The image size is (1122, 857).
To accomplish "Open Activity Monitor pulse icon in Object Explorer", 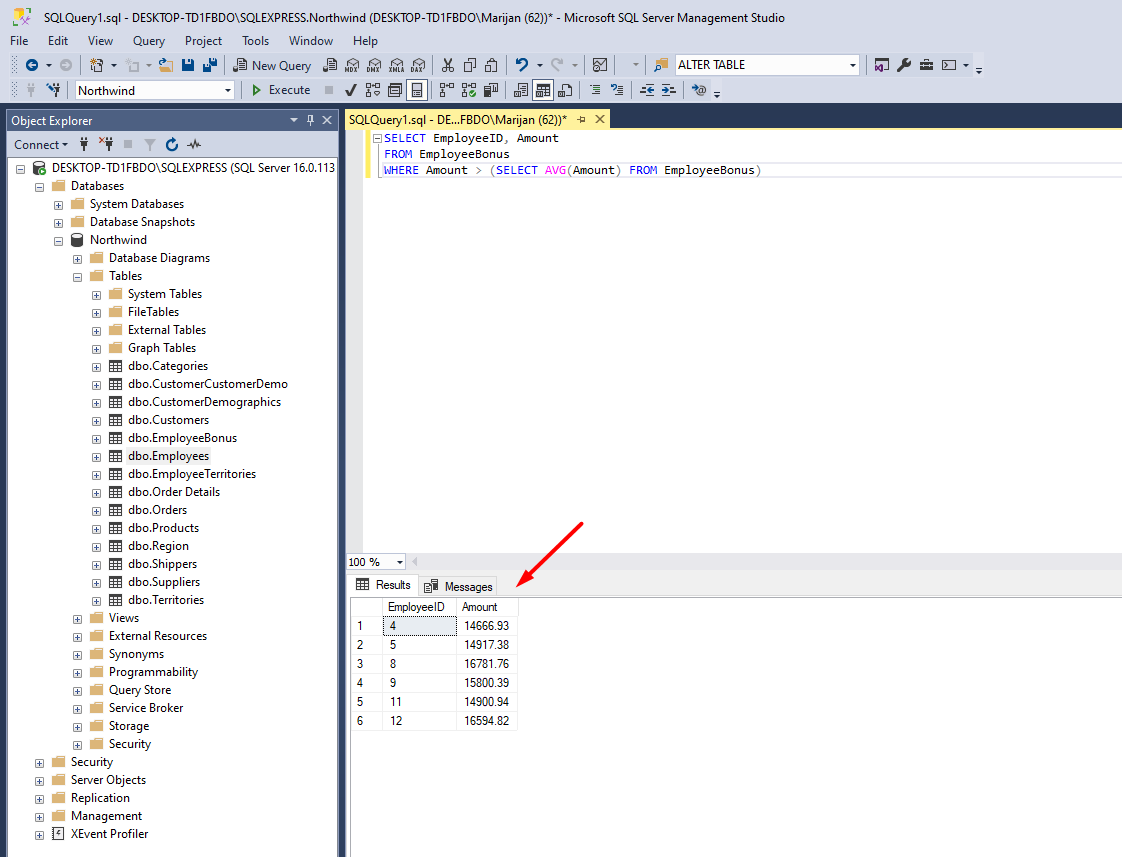I will [194, 145].
